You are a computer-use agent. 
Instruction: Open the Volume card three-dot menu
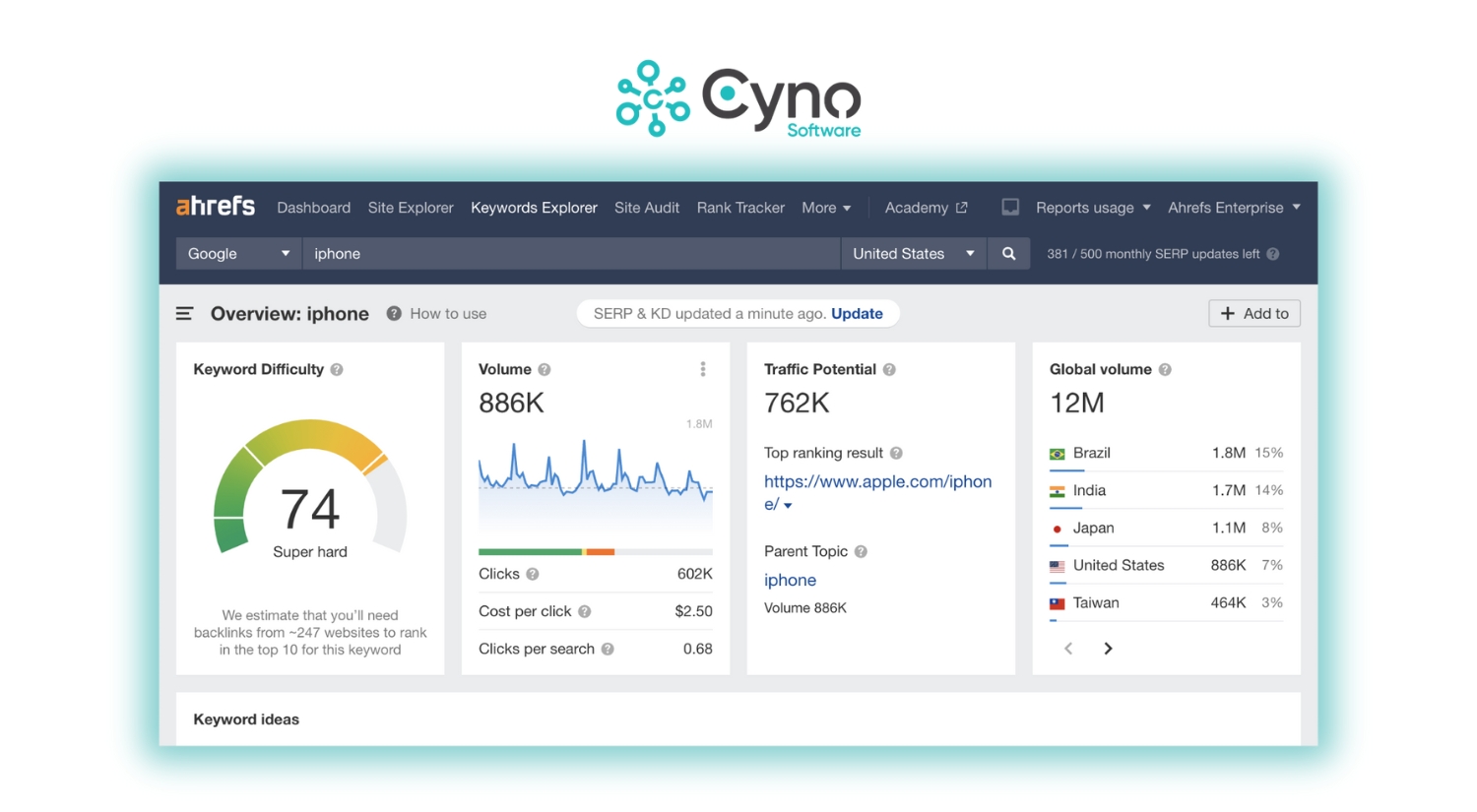click(702, 369)
